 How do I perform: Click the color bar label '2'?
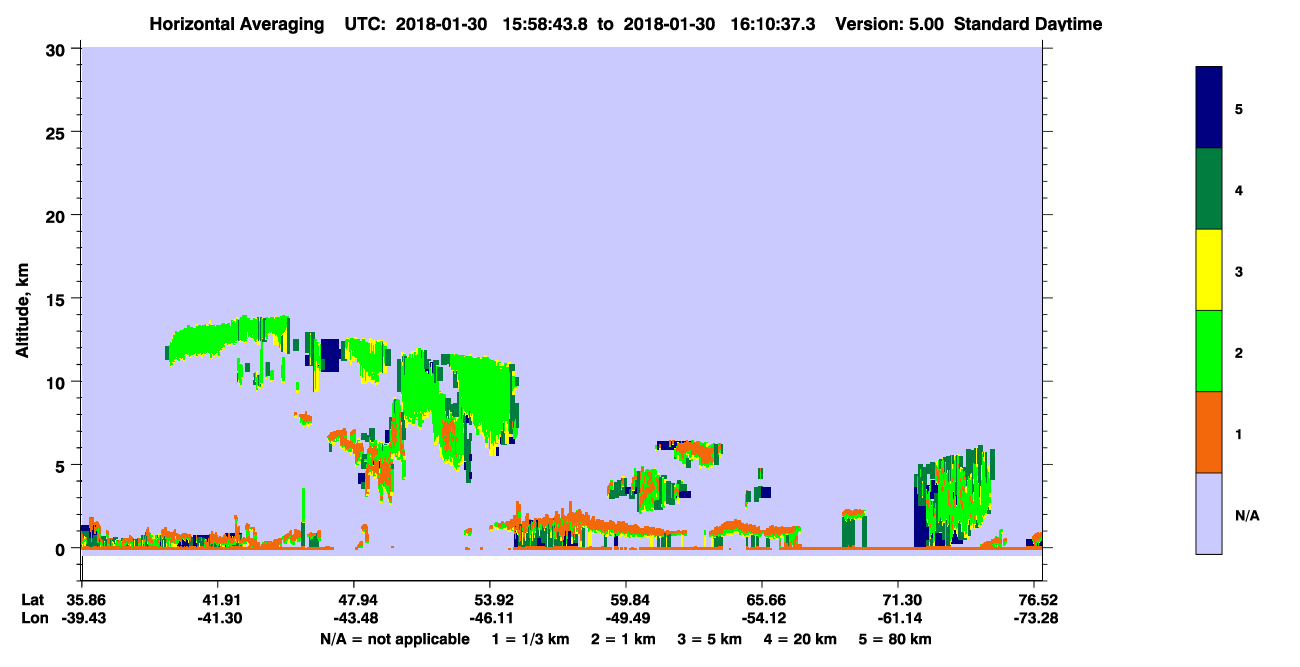(x=1239, y=352)
